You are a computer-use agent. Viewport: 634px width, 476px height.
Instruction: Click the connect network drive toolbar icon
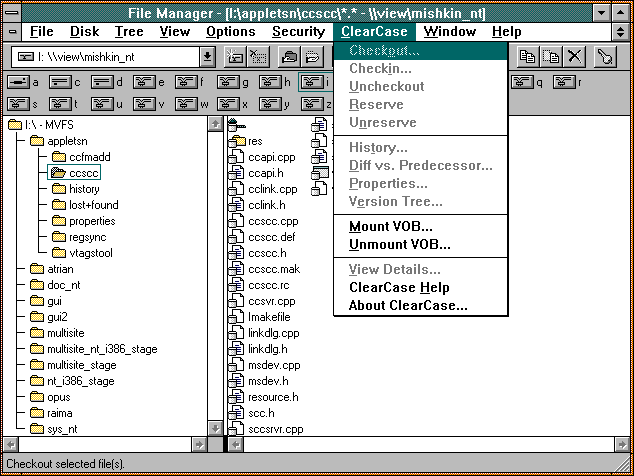tap(235, 57)
